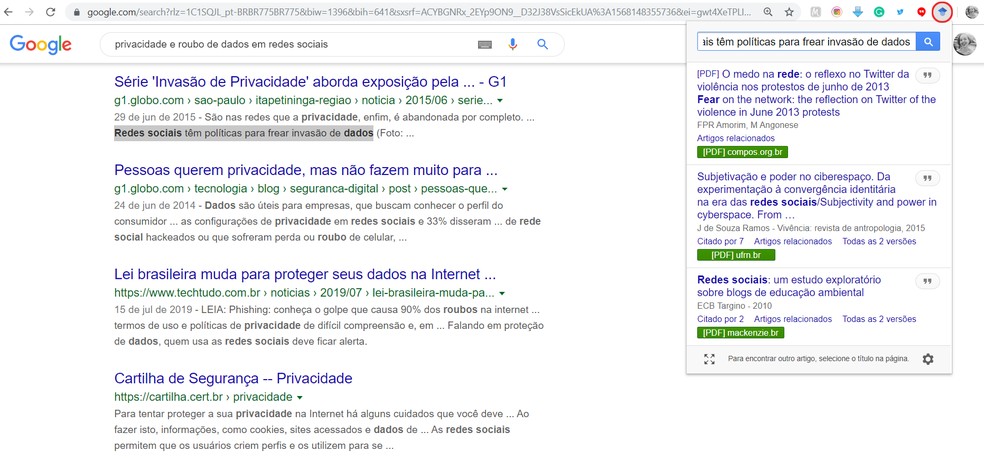Viewport: 984px width, 460px height.
Task: Open the Instagram-style extension icon
Action: 837,12
